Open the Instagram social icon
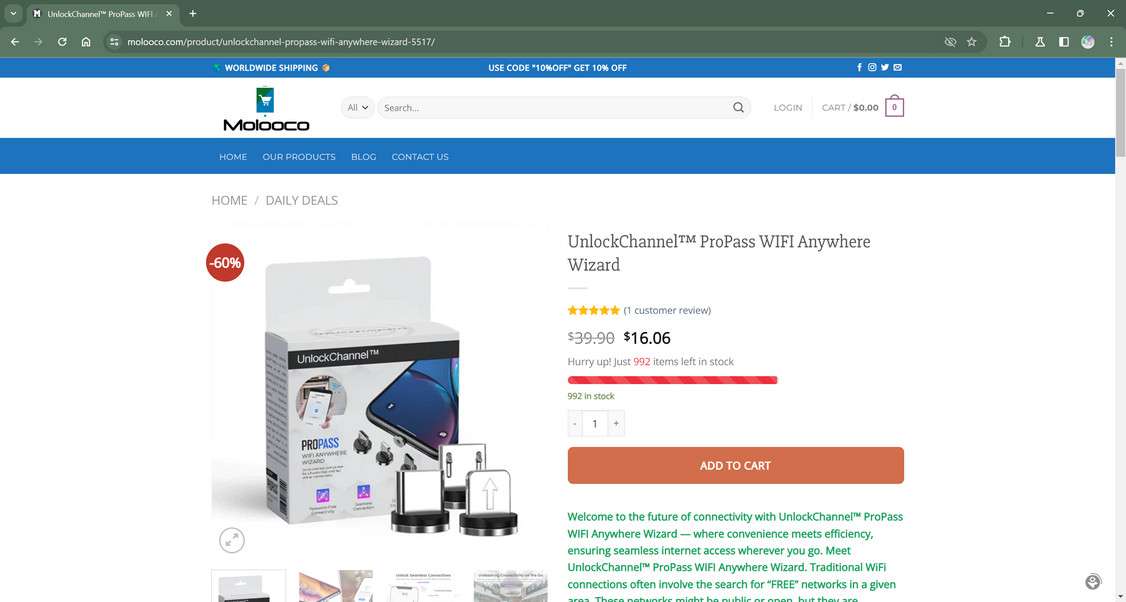This screenshot has height=602, width=1126. (872, 68)
